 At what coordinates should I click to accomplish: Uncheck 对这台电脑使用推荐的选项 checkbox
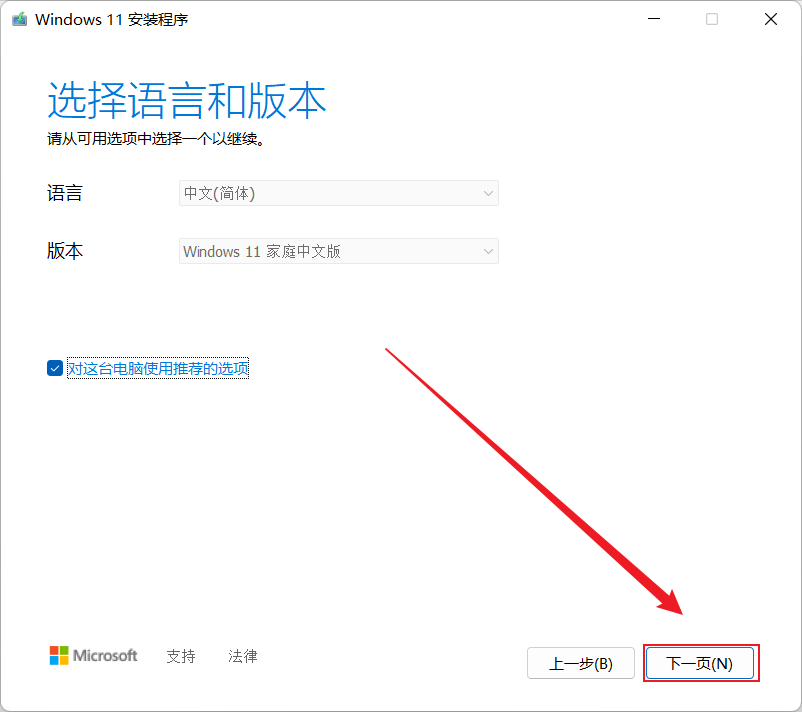tap(55, 368)
